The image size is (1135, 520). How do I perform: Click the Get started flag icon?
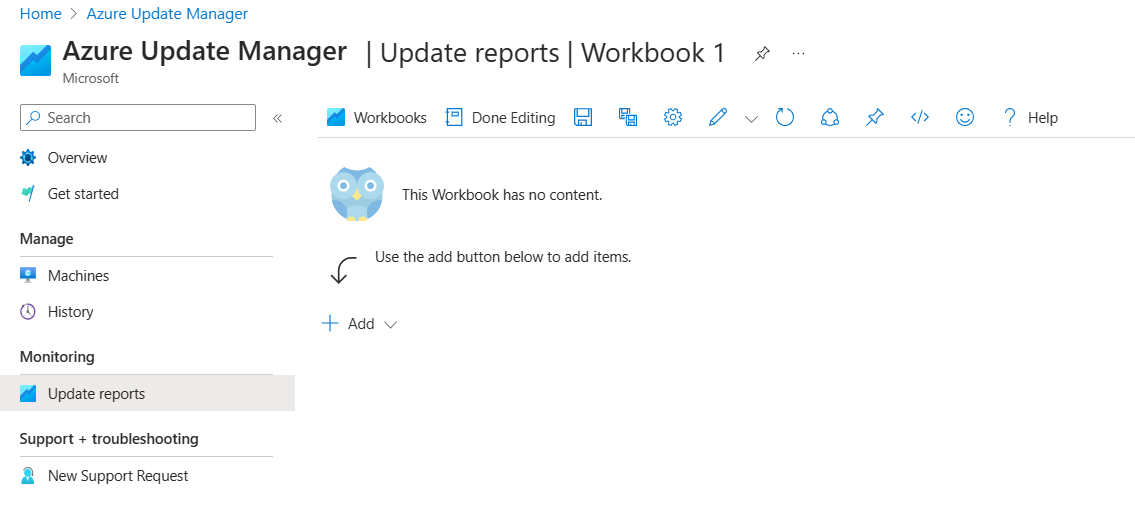click(28, 193)
